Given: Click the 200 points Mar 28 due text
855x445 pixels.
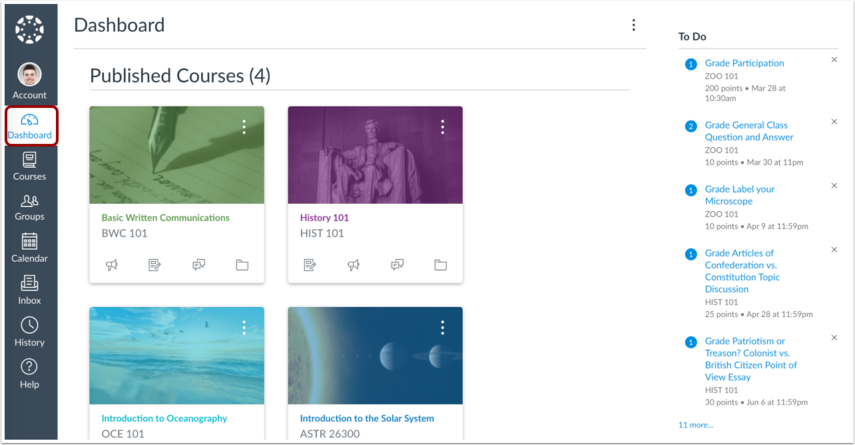Looking at the screenshot, I should [745, 93].
